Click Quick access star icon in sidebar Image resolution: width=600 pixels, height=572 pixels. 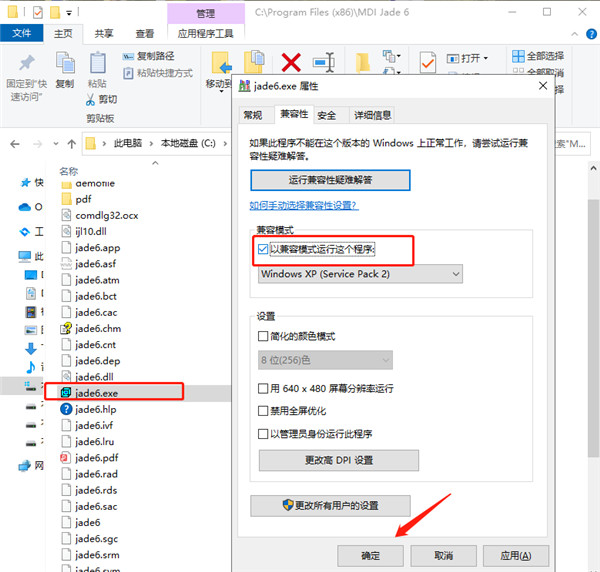pyautogui.click(x=25, y=183)
